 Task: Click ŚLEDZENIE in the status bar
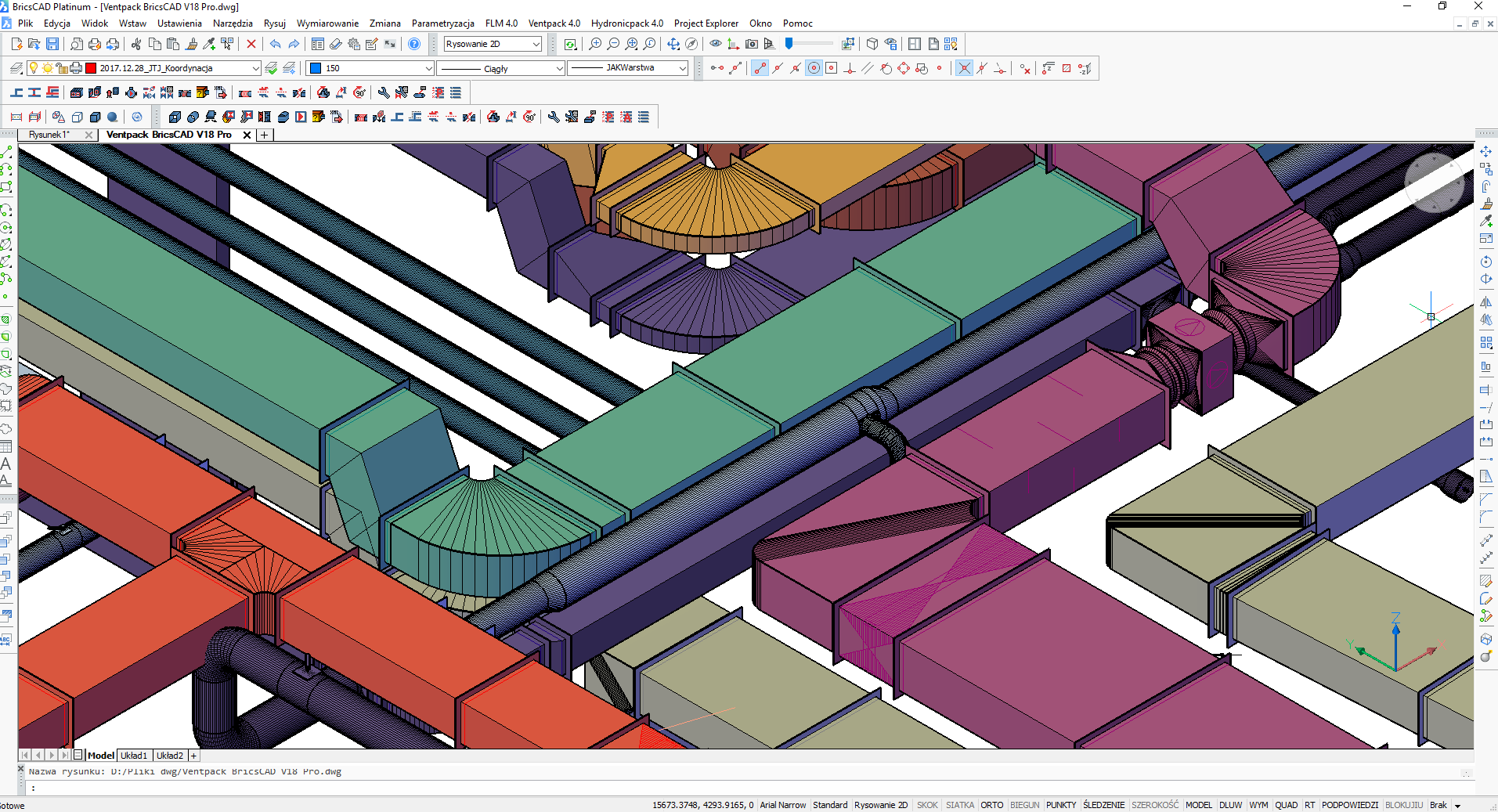pyautogui.click(x=1103, y=805)
